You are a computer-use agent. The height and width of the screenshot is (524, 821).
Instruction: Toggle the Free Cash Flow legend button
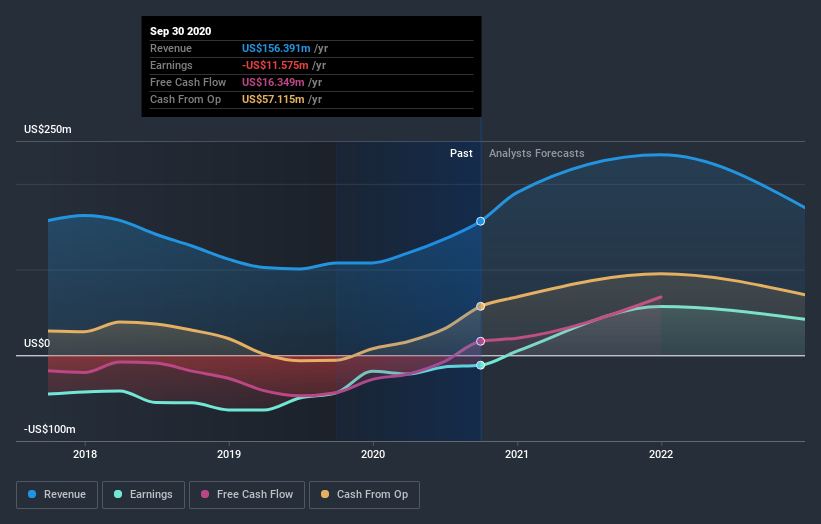click(247, 495)
